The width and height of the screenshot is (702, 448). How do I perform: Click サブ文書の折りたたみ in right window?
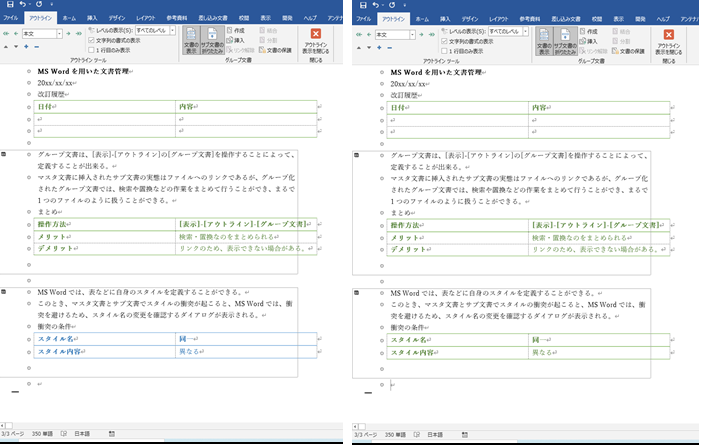(565, 38)
